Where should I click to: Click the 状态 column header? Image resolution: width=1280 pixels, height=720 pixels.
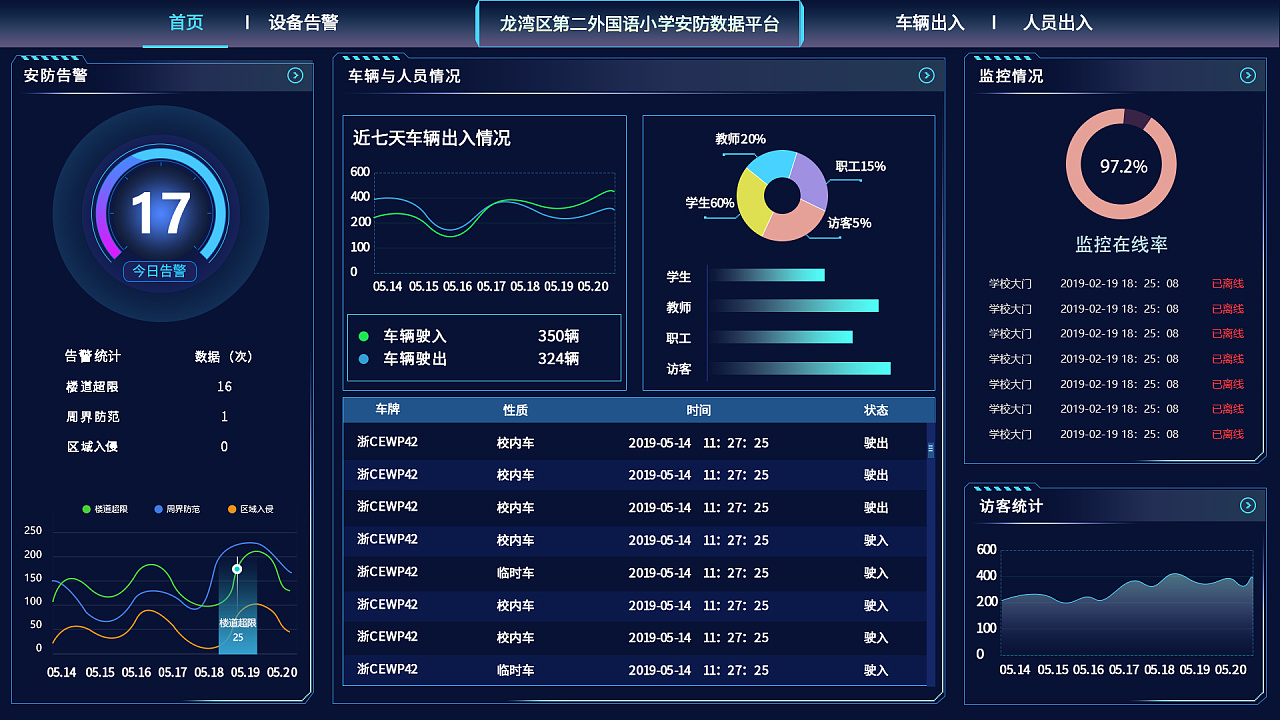(x=876, y=410)
